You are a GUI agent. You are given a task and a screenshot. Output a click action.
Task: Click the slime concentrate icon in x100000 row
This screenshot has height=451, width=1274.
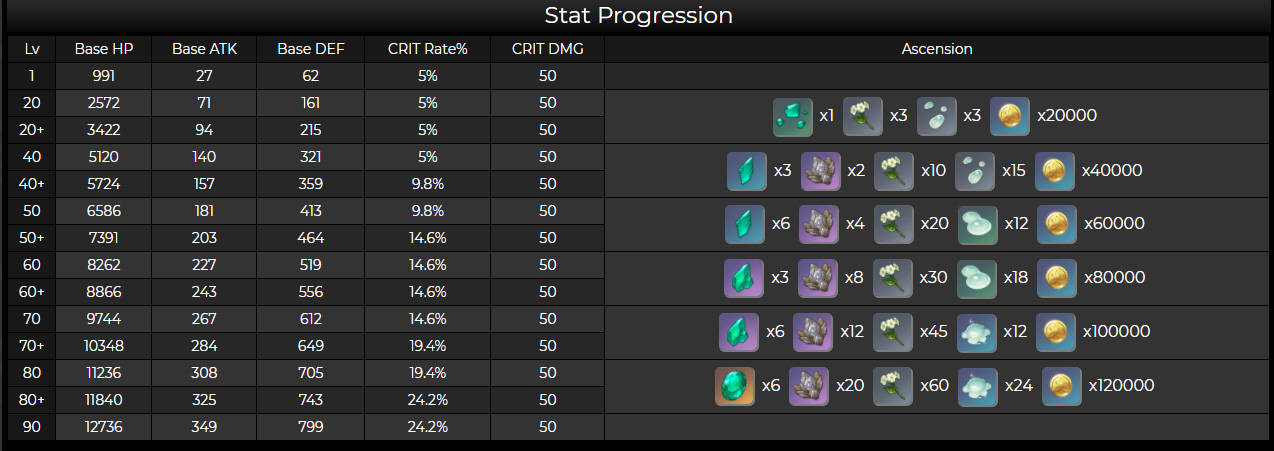(978, 332)
